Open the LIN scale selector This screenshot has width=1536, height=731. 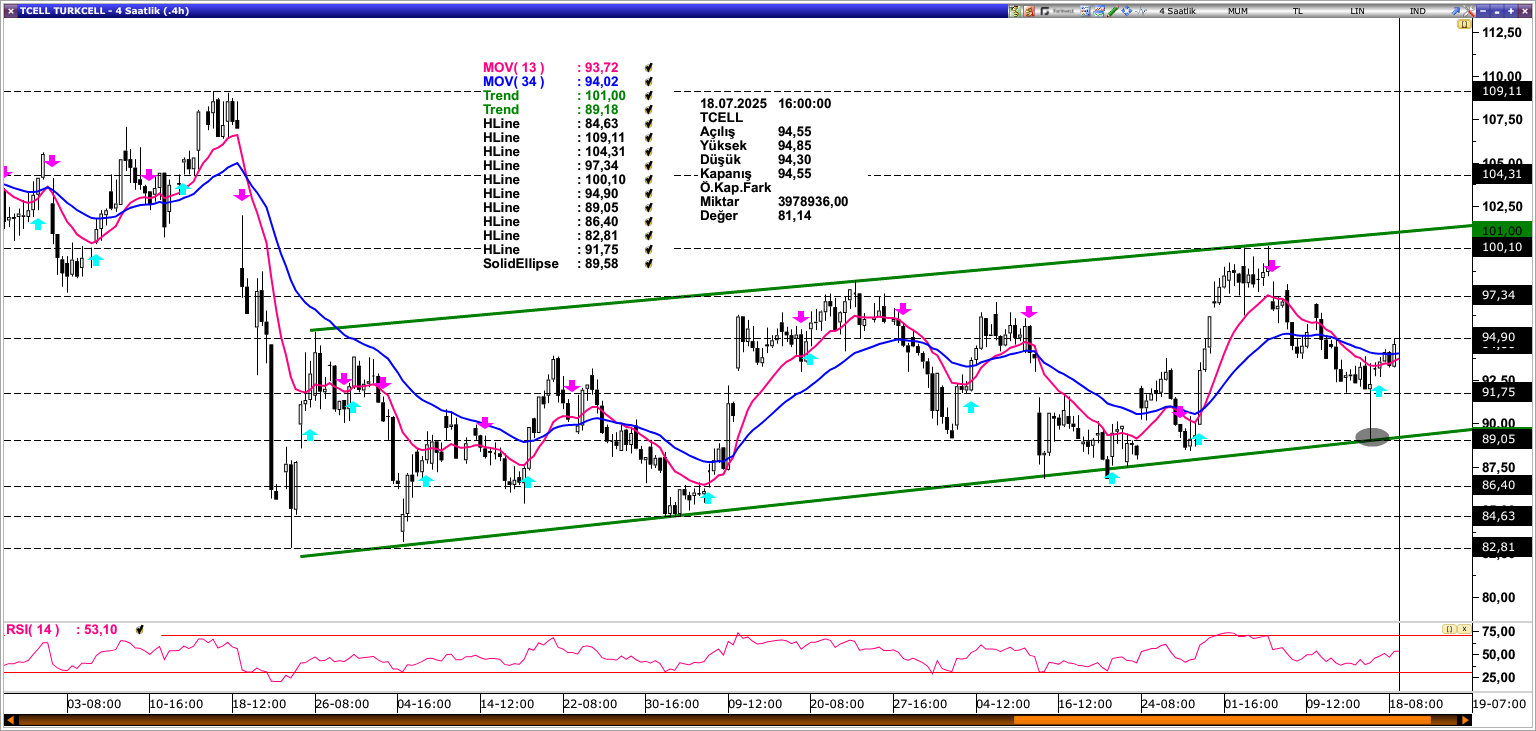[x=1356, y=10]
